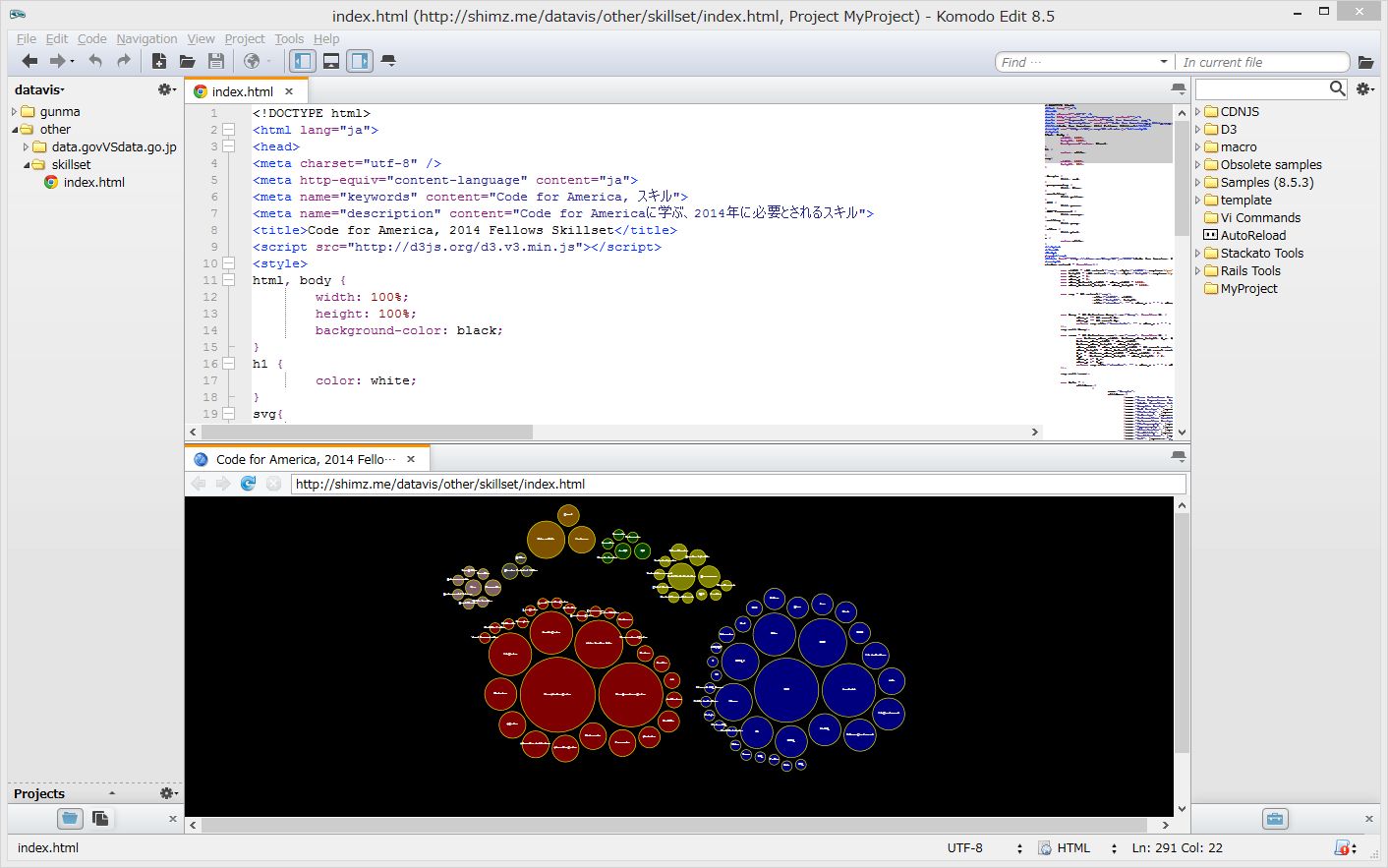
Task: Switch to the index.html editor tab
Action: click(x=242, y=91)
